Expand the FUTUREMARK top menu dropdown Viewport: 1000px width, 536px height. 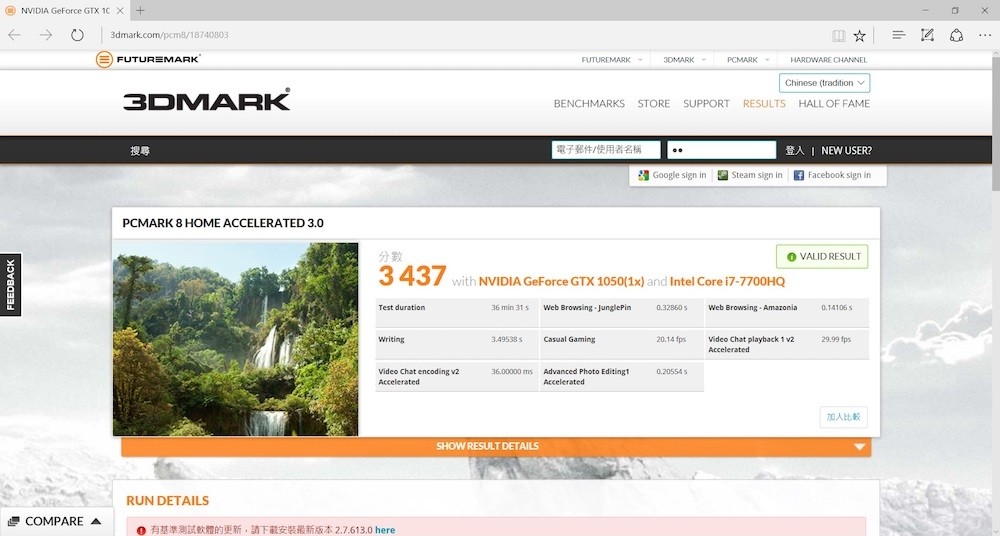pyautogui.click(x=640, y=59)
